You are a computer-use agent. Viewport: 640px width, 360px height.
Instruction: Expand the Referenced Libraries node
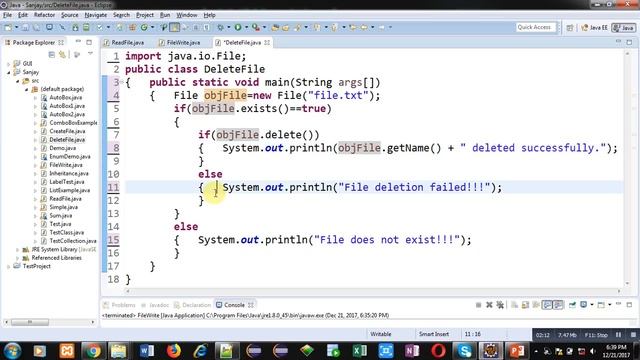click(18, 258)
